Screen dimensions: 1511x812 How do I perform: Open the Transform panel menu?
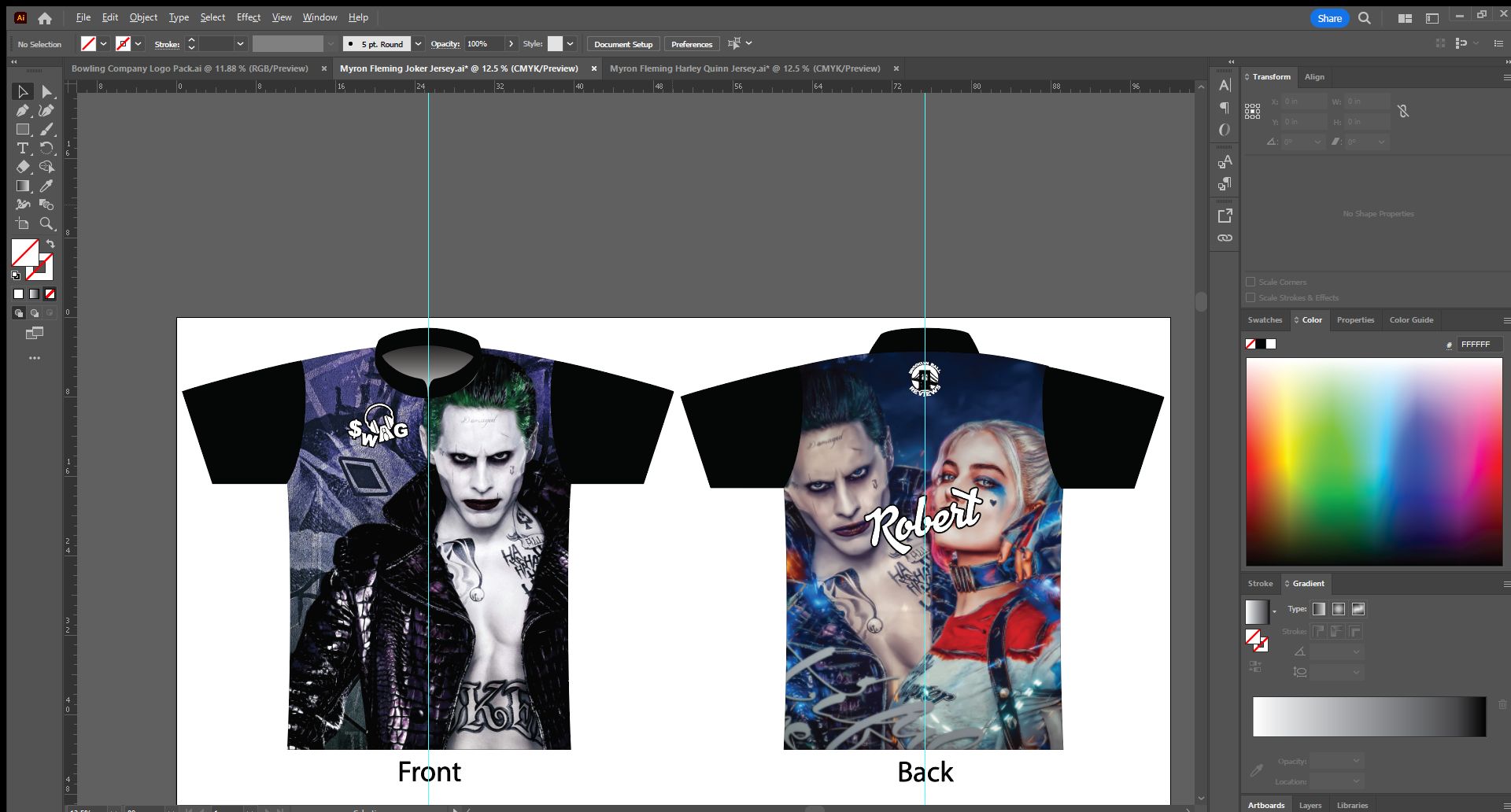coord(1506,77)
